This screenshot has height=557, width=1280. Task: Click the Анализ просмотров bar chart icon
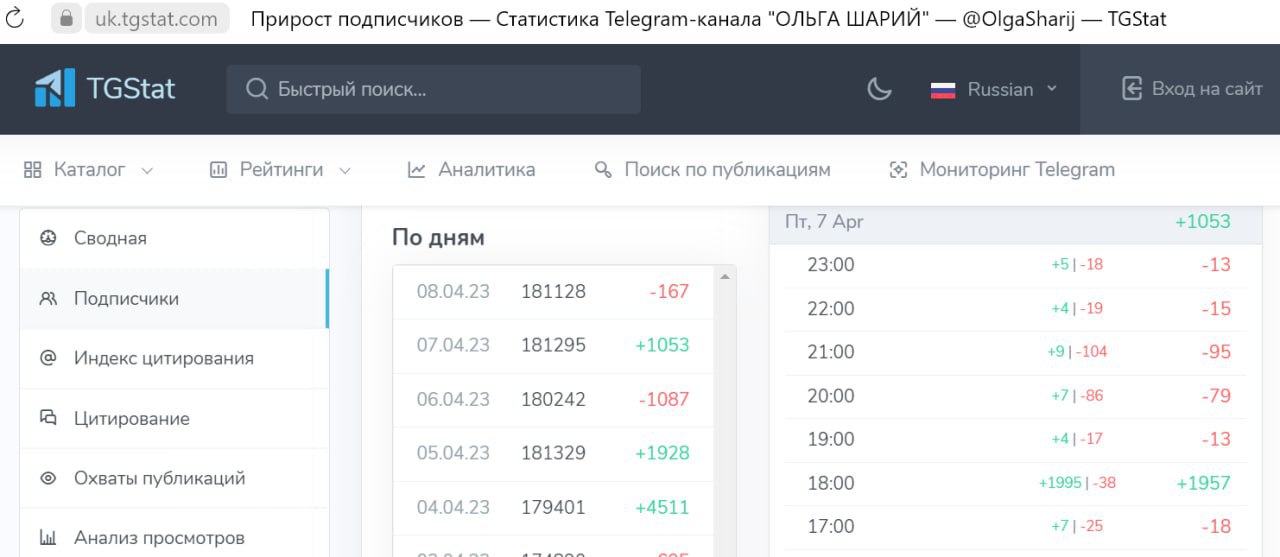(x=48, y=537)
